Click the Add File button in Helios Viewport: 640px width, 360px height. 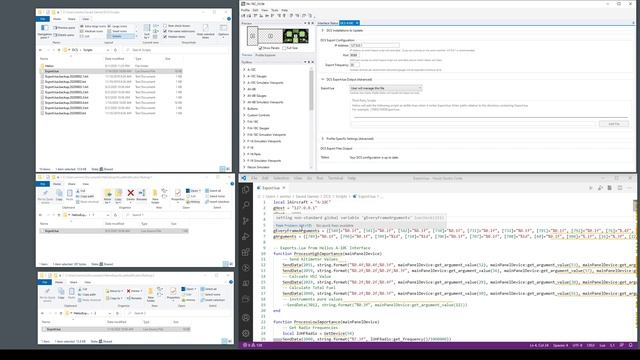point(613,124)
